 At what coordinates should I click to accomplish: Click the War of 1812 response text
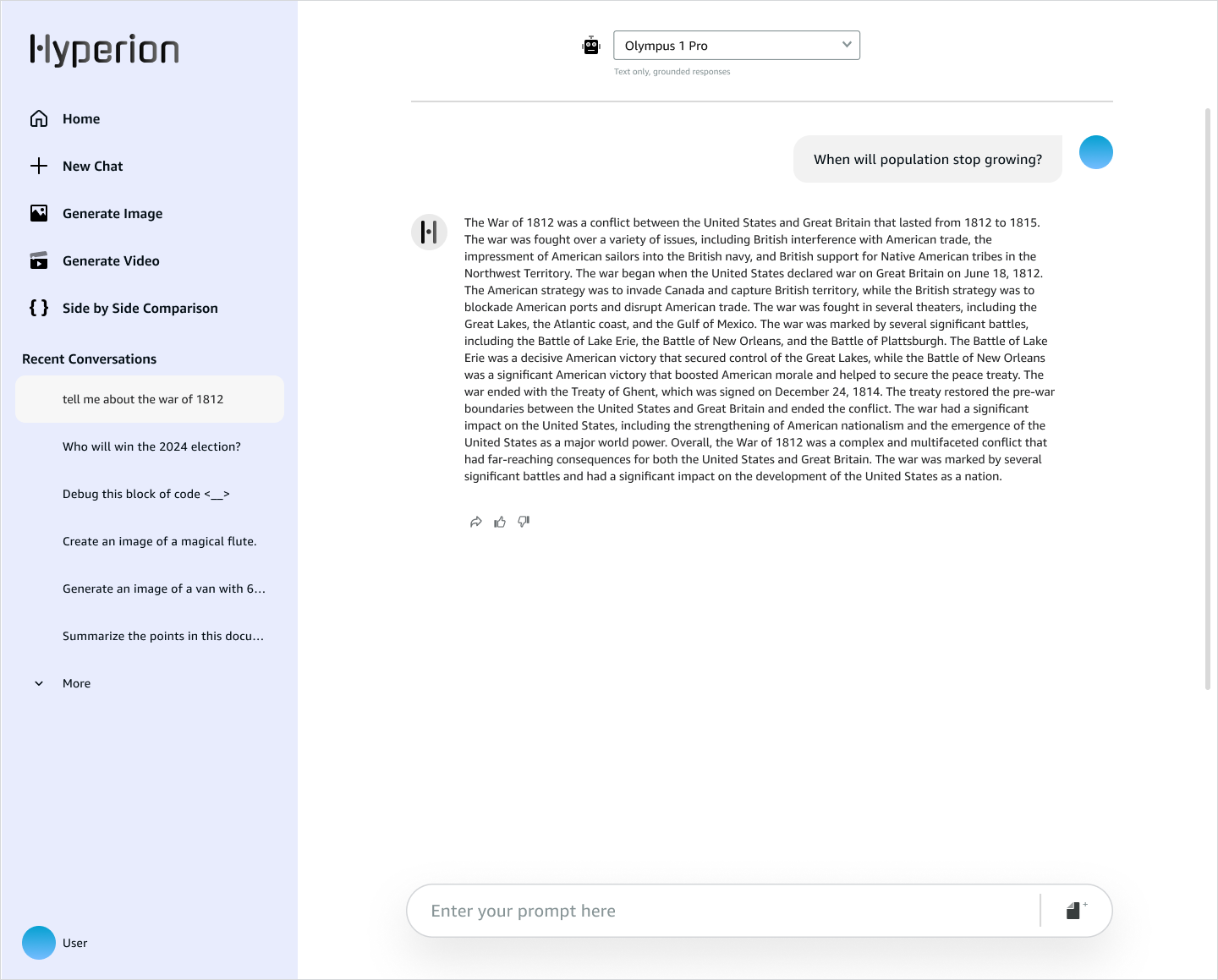[x=760, y=349]
